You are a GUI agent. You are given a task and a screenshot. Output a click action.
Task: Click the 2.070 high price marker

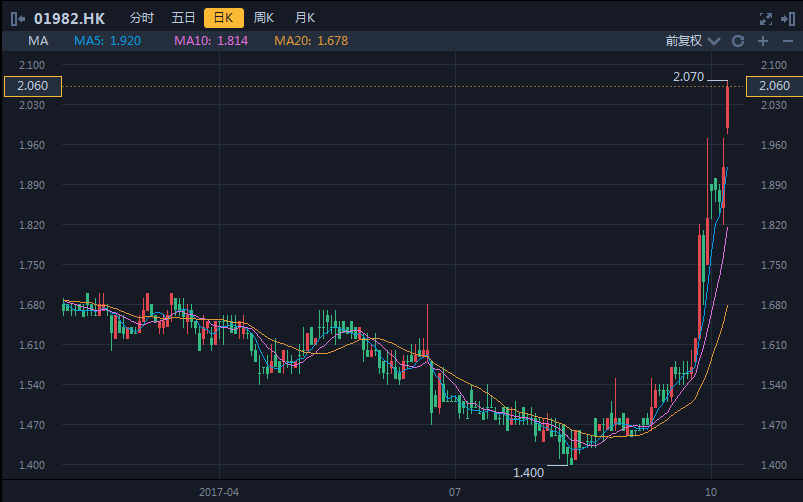click(x=688, y=77)
